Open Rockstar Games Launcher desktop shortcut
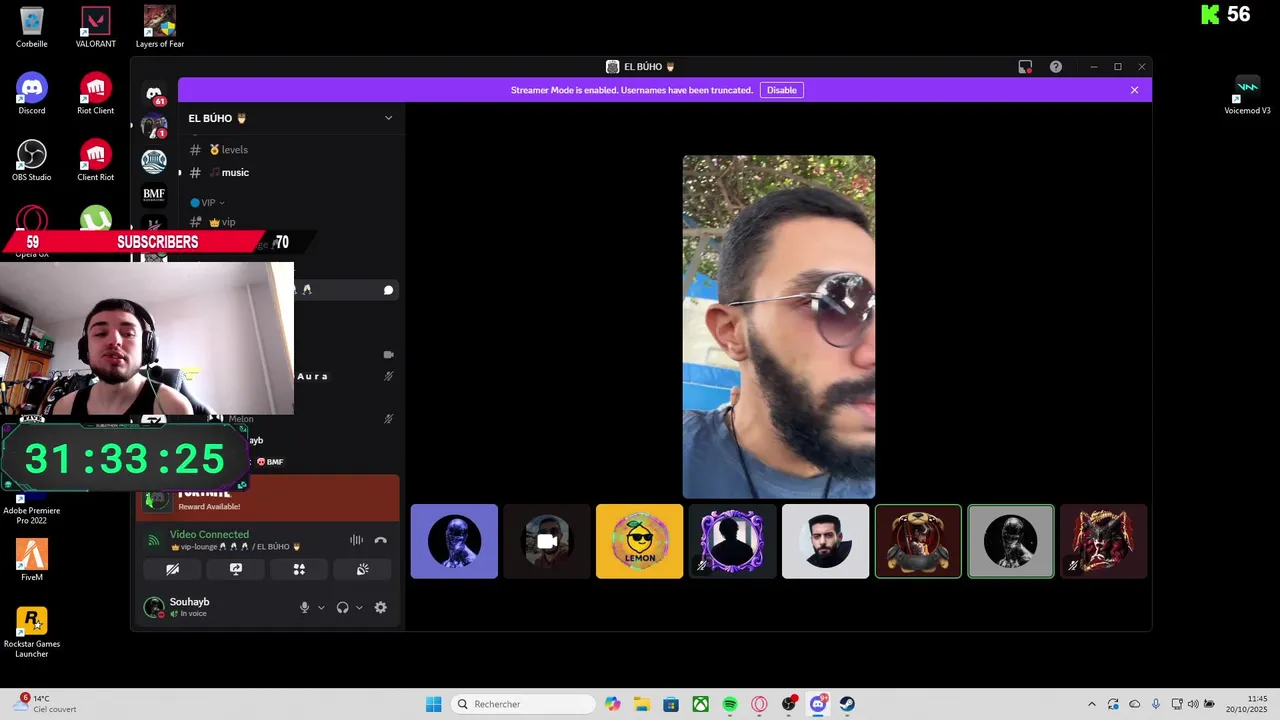The width and height of the screenshot is (1280, 720). pos(32,632)
